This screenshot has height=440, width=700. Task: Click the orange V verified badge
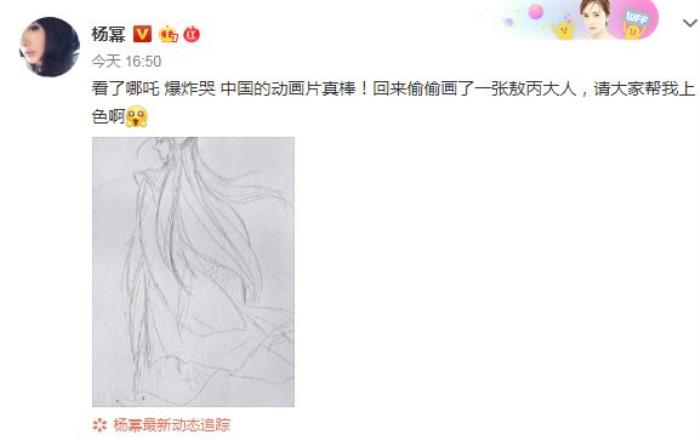(142, 34)
